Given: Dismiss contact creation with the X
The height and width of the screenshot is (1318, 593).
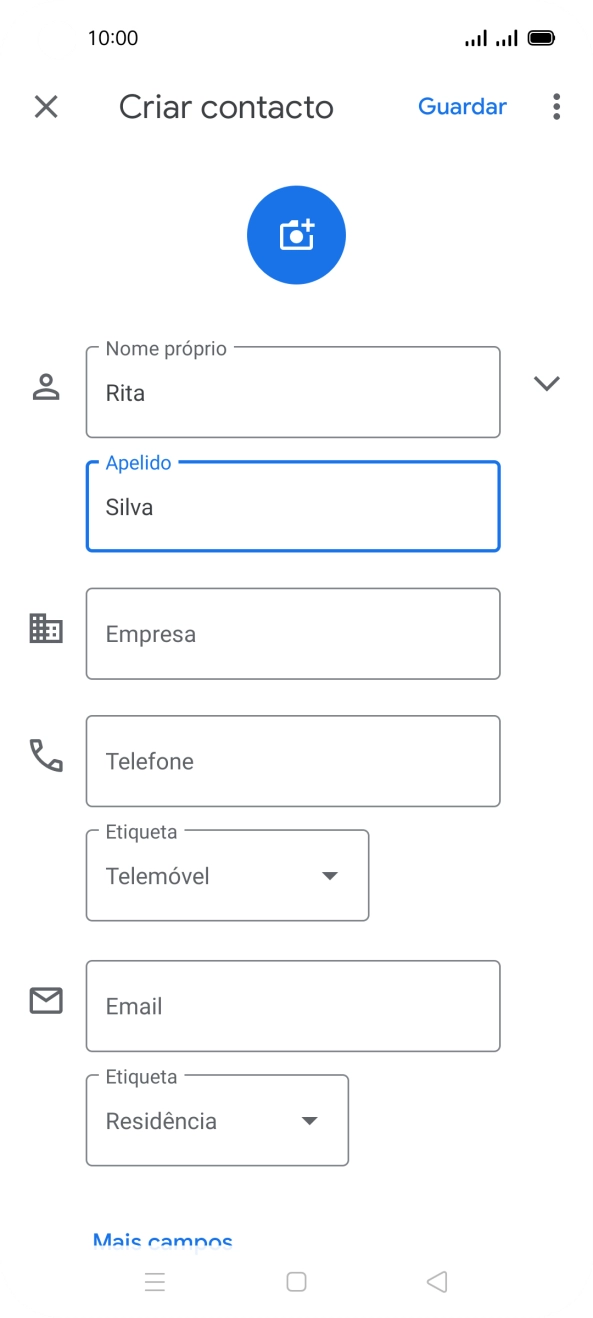Looking at the screenshot, I should point(45,106).
